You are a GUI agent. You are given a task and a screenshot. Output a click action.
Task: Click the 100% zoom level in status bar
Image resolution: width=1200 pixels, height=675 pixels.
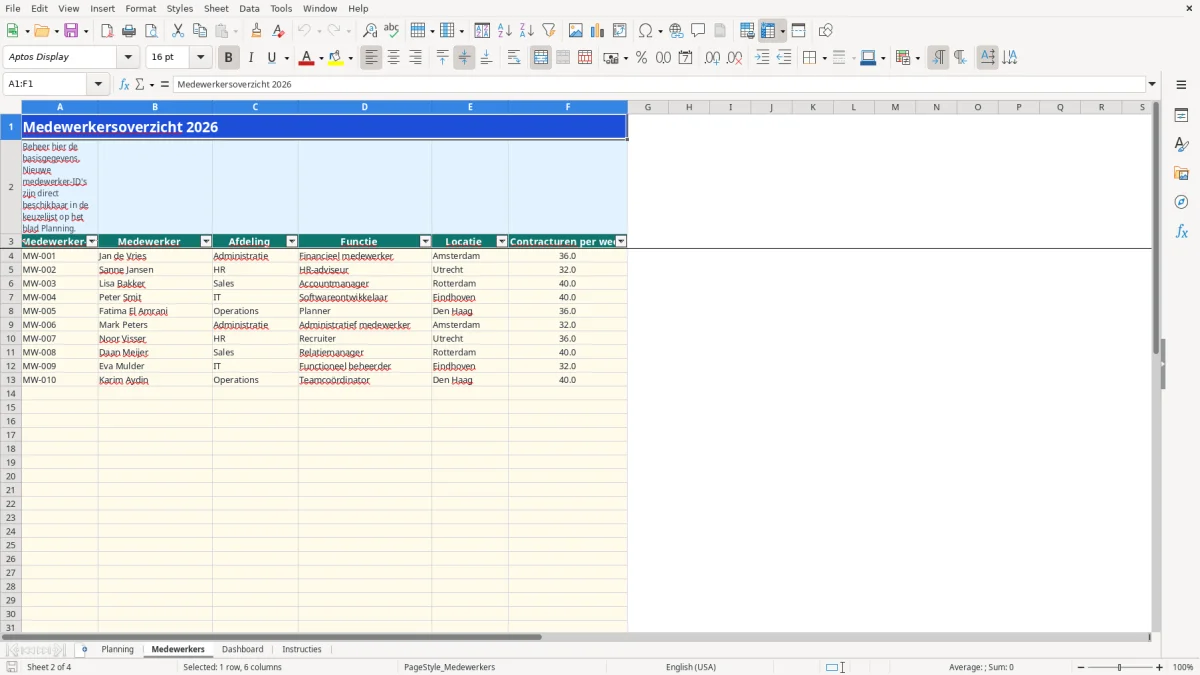[1183, 667]
